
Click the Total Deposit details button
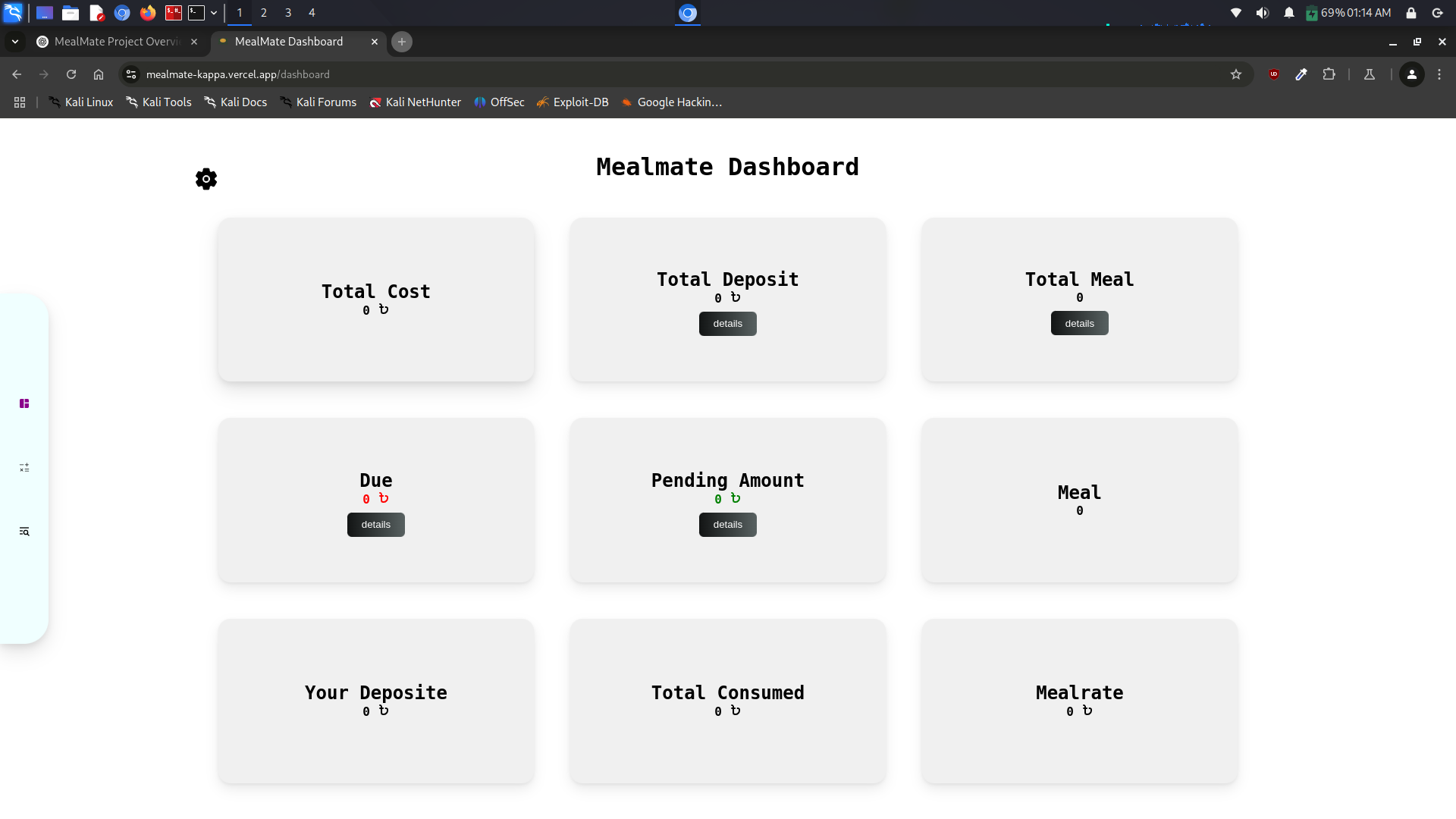[727, 324]
